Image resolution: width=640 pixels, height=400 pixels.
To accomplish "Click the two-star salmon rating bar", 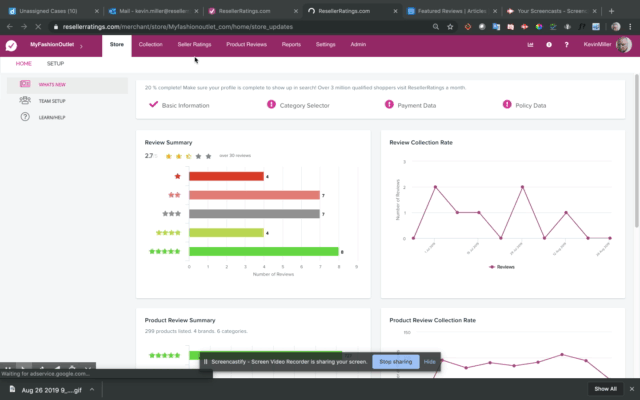I will (x=254, y=195).
